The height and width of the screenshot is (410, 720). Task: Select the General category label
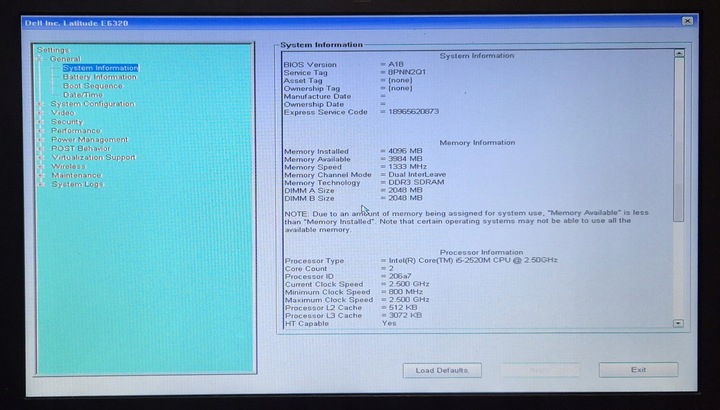[65, 59]
